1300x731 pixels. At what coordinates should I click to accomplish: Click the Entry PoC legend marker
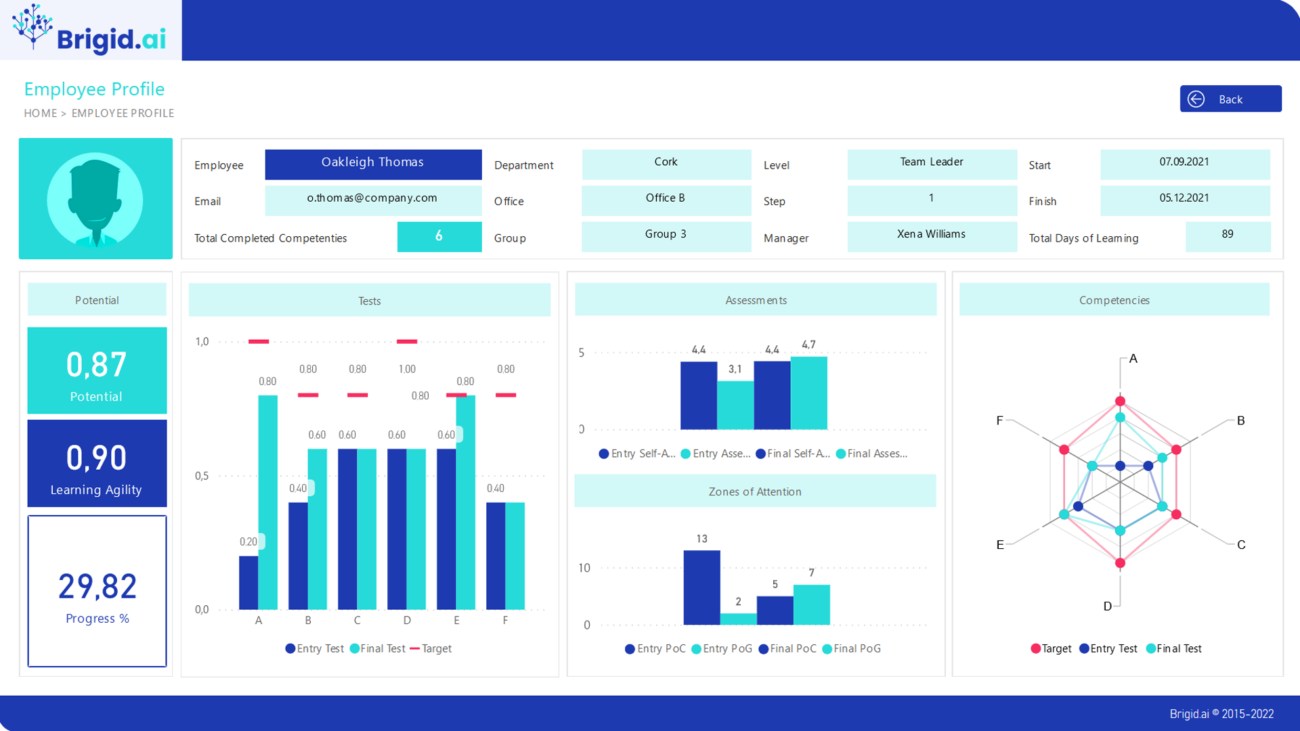pyautogui.click(x=630, y=649)
